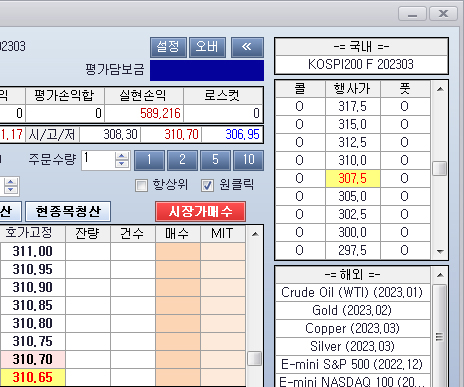This screenshot has height=387, width=464.
Task: Select Gold (2023.02) overseas item
Action: (353, 311)
